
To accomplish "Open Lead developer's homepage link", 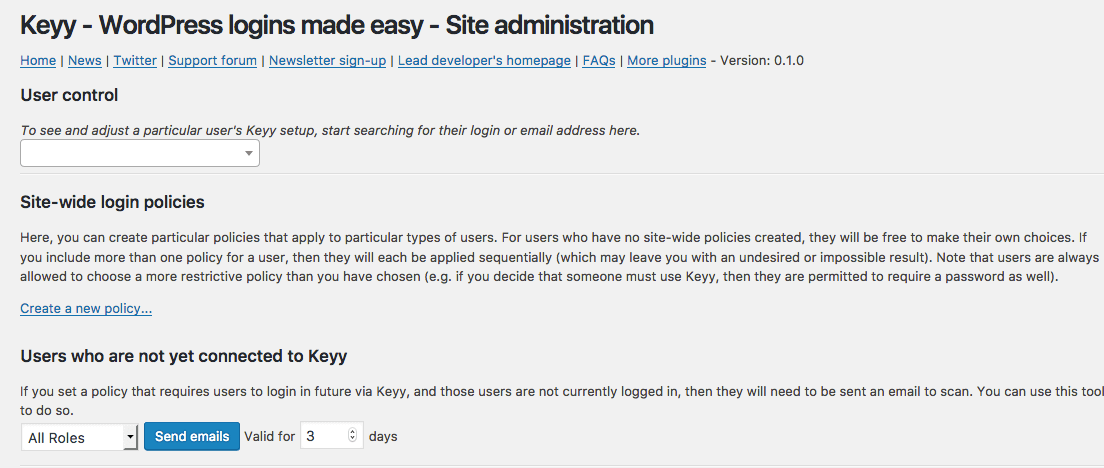I will 484,61.
